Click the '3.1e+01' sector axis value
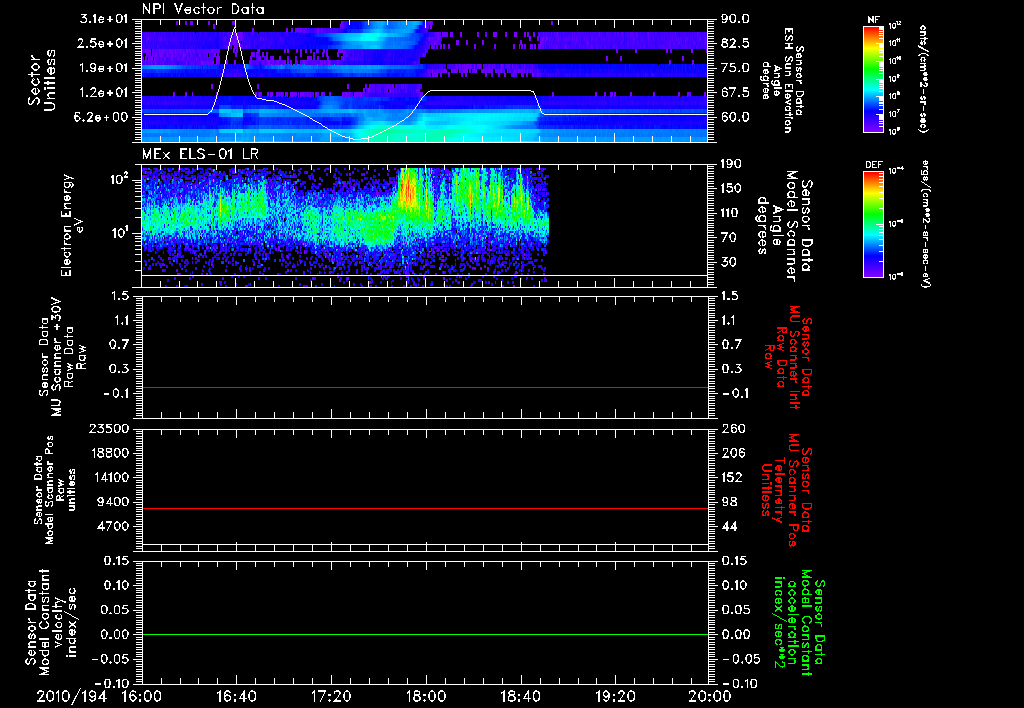The image size is (1024, 708). tap(104, 19)
